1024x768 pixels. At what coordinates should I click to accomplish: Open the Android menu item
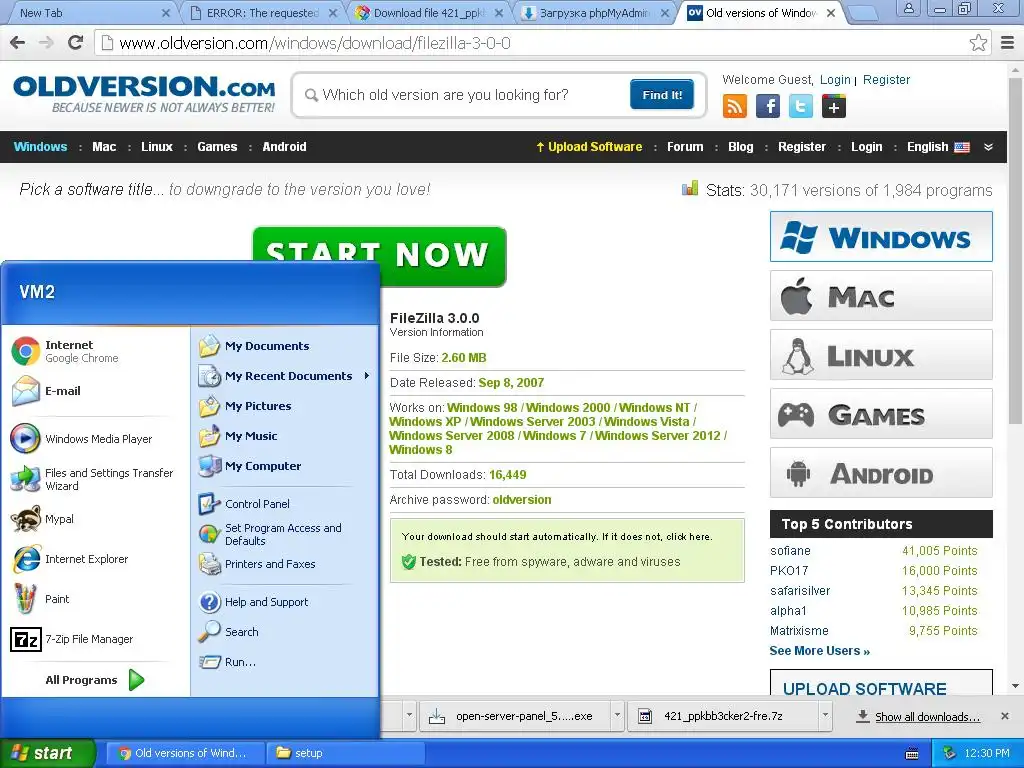pyautogui.click(x=284, y=147)
